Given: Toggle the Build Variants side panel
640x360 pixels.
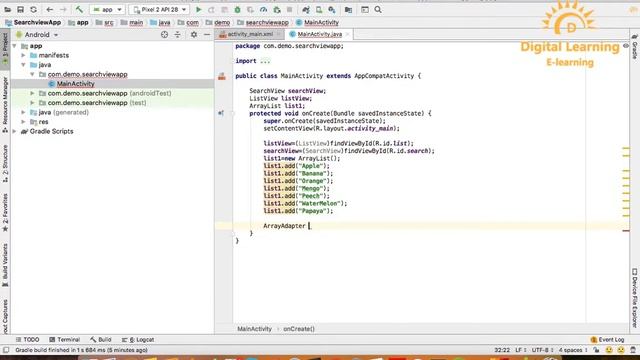Looking at the screenshot, I should 5,265.
